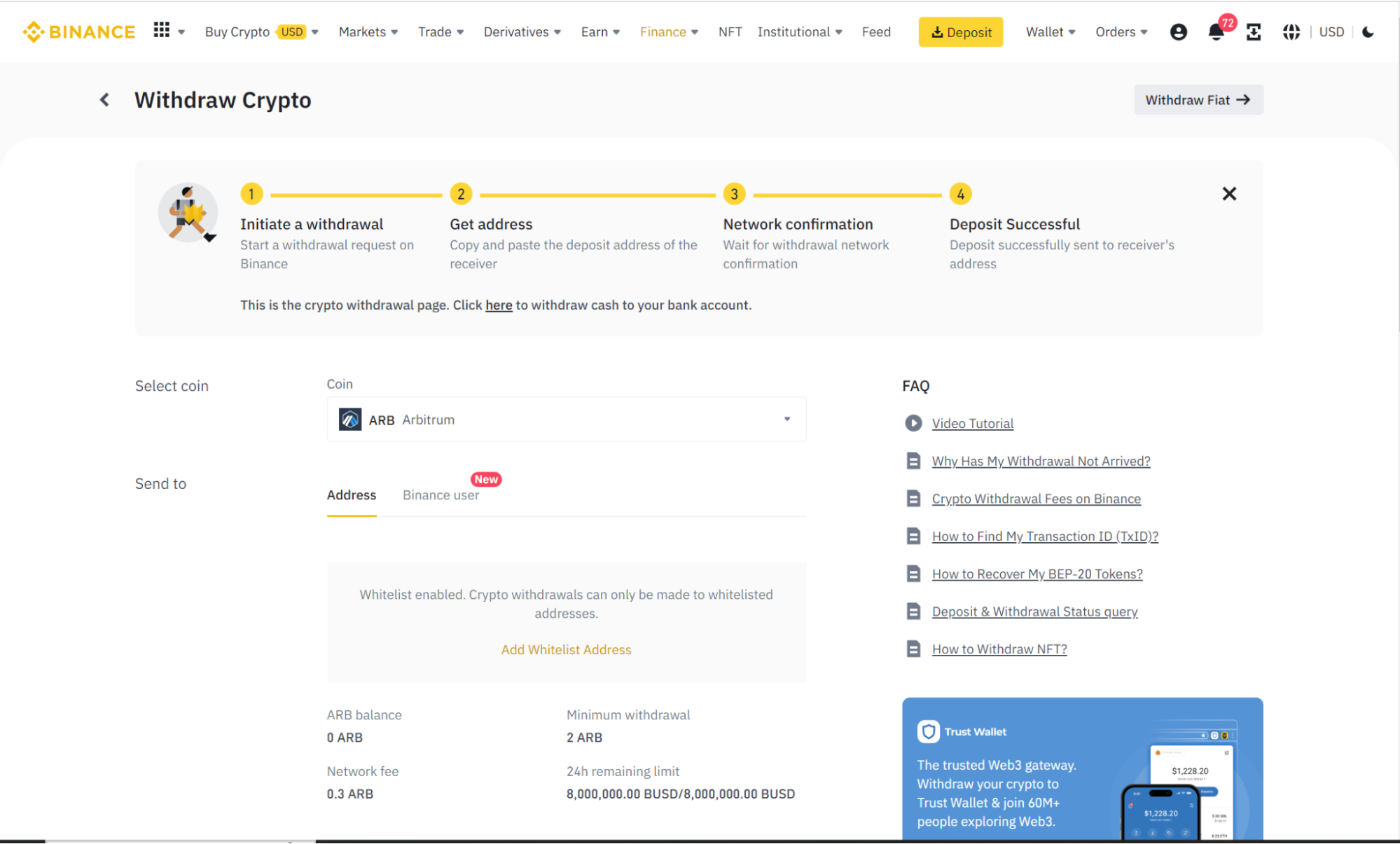Click the '2 ARB' minimum withdrawal value
Viewport: 1400px width, 844px height.
pos(584,738)
